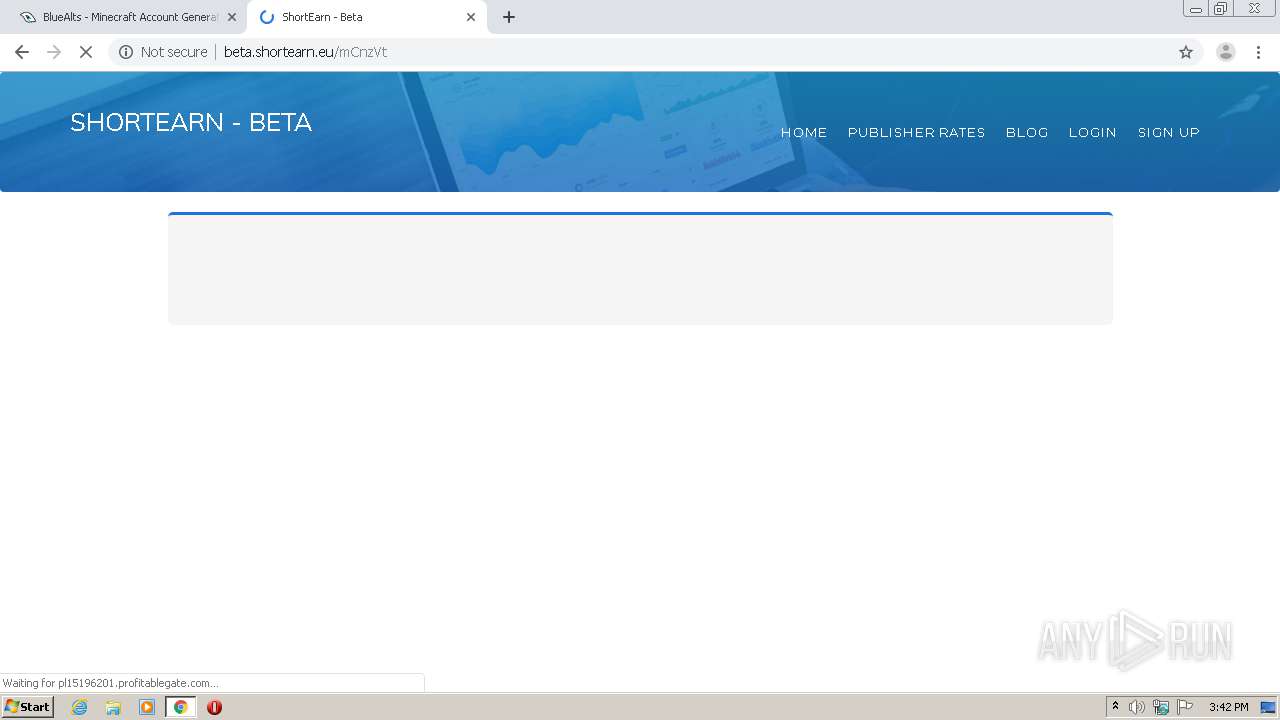Open the 3:42 PM clock

click(x=1228, y=707)
